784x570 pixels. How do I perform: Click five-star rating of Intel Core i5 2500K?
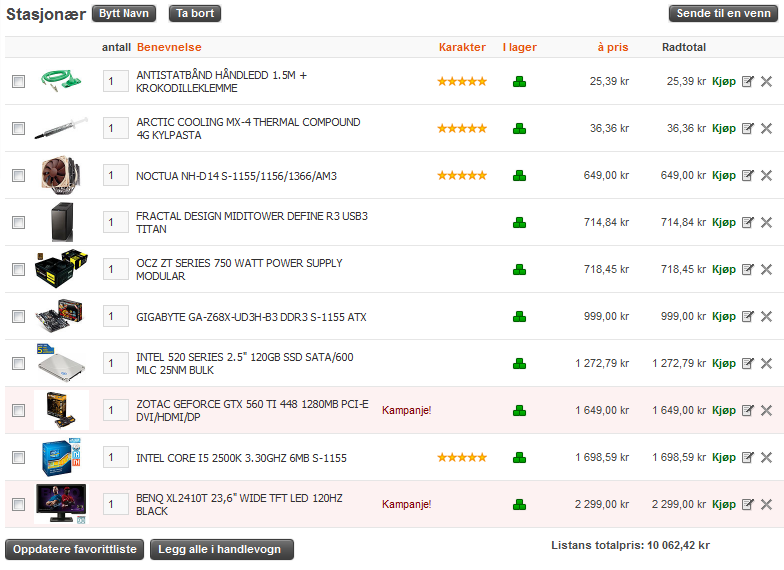click(x=462, y=458)
